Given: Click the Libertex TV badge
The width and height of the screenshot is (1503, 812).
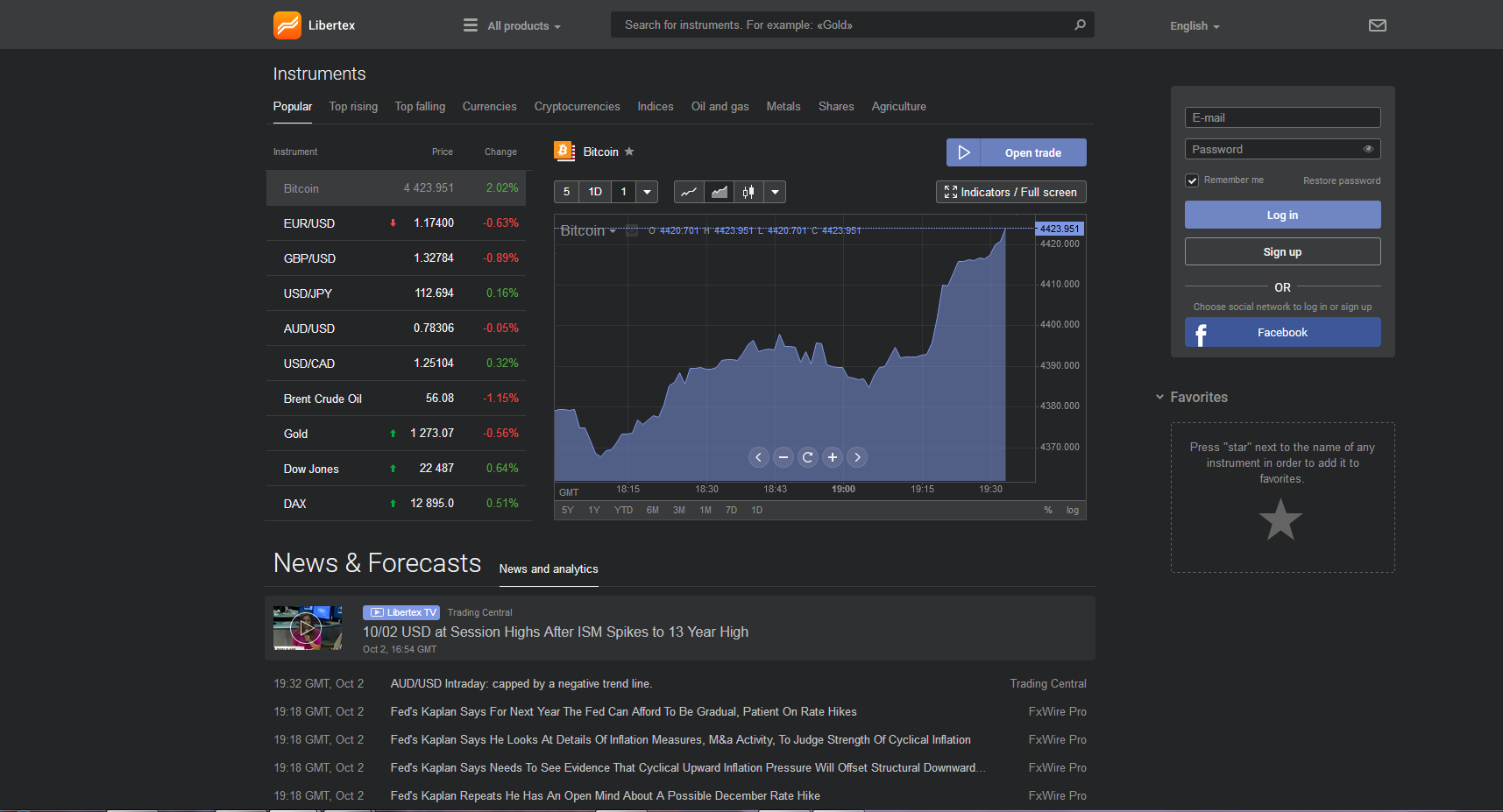Looking at the screenshot, I should click(x=401, y=612).
